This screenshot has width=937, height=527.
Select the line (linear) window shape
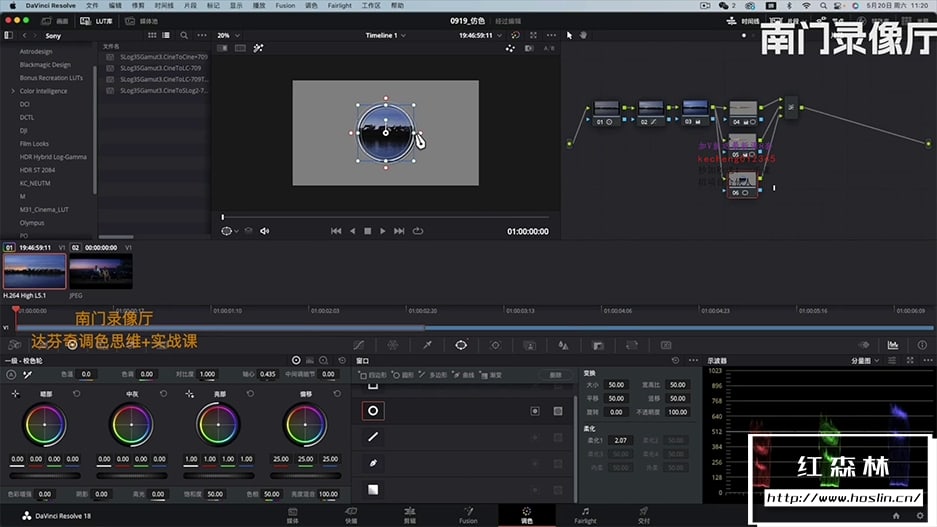pos(373,437)
